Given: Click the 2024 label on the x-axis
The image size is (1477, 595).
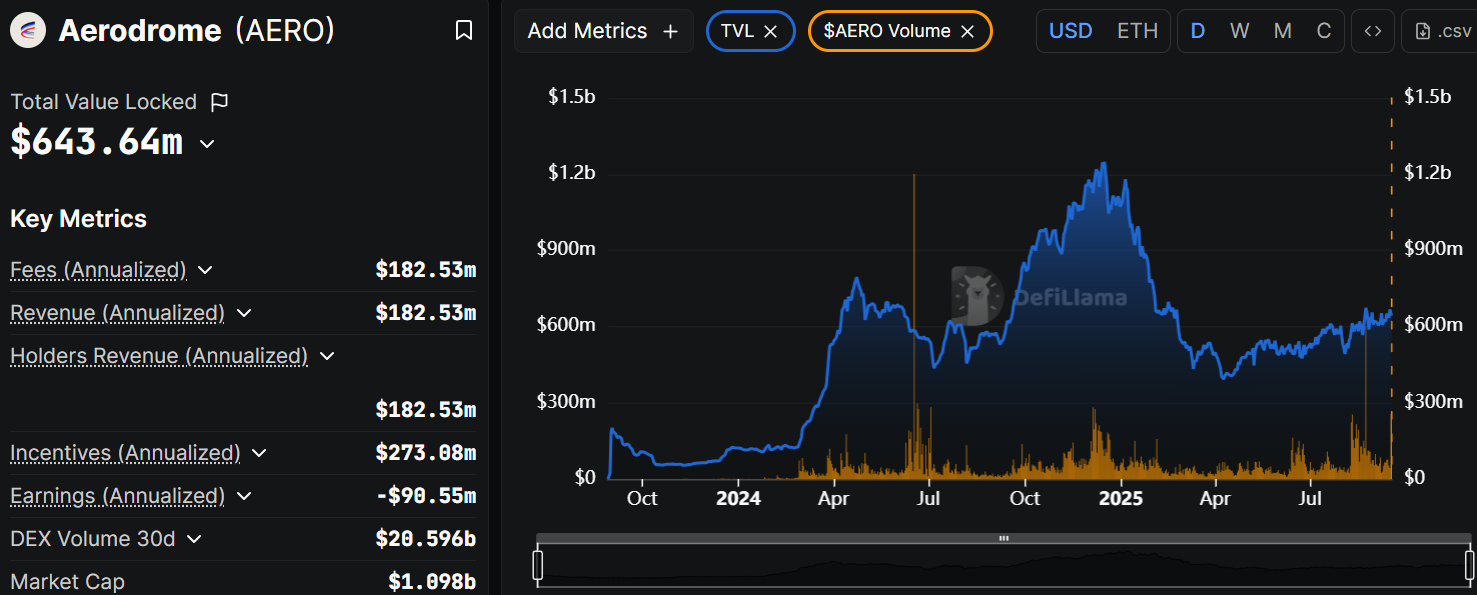Looking at the screenshot, I should coord(738,498).
